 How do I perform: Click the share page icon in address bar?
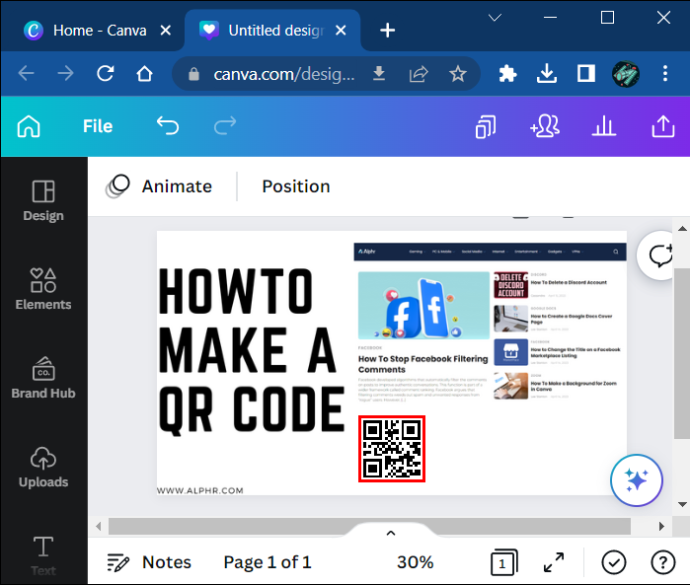pyautogui.click(x=418, y=74)
